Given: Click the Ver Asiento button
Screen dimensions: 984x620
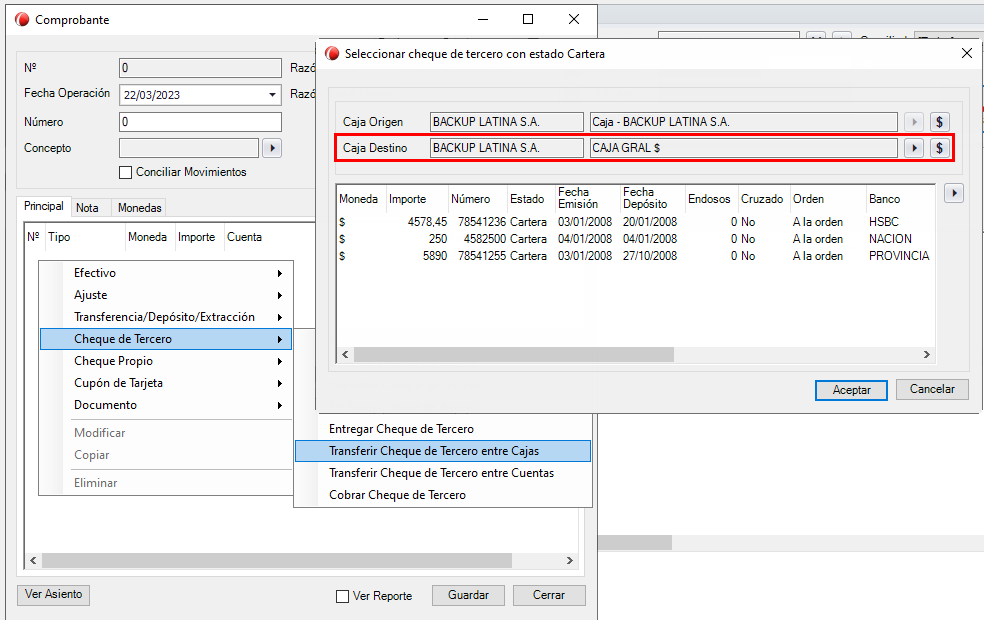Looking at the screenshot, I should (x=53, y=594).
